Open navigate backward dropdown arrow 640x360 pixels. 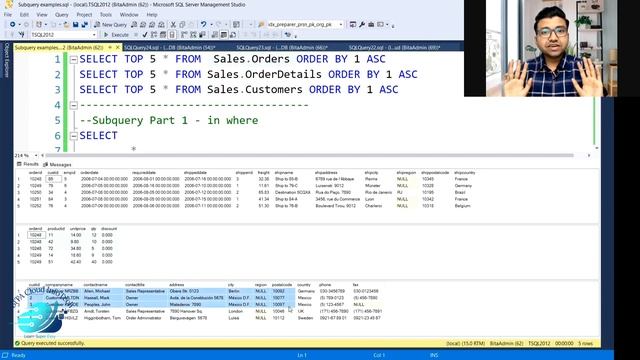(20, 24)
